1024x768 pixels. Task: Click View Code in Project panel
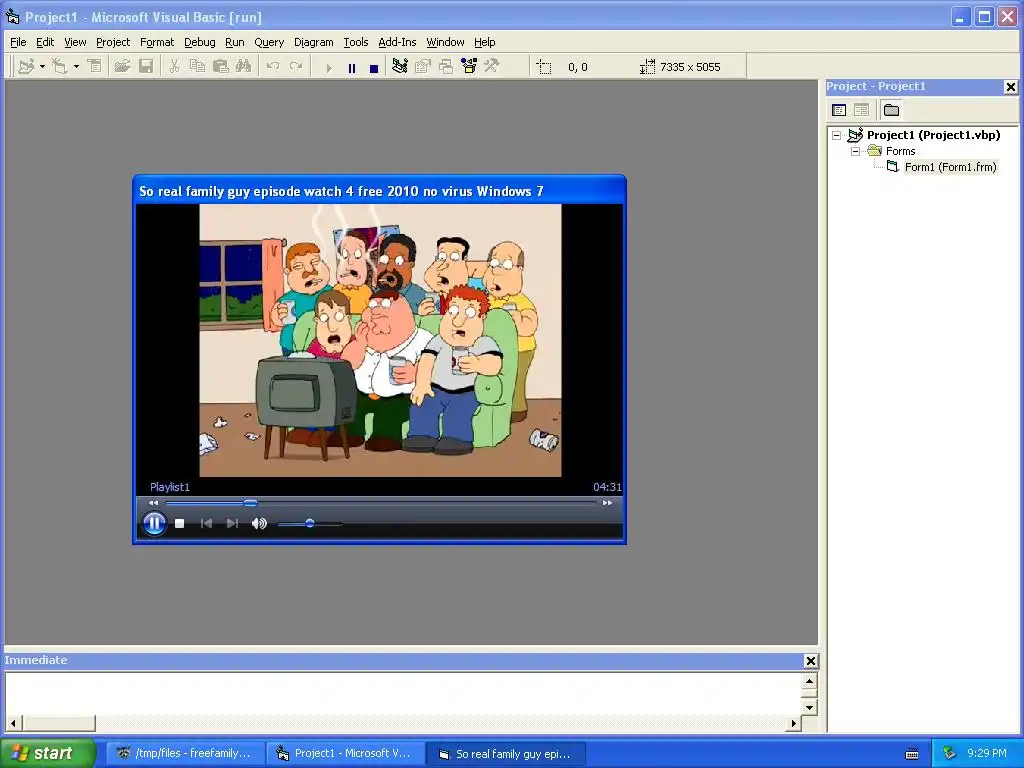pos(839,110)
